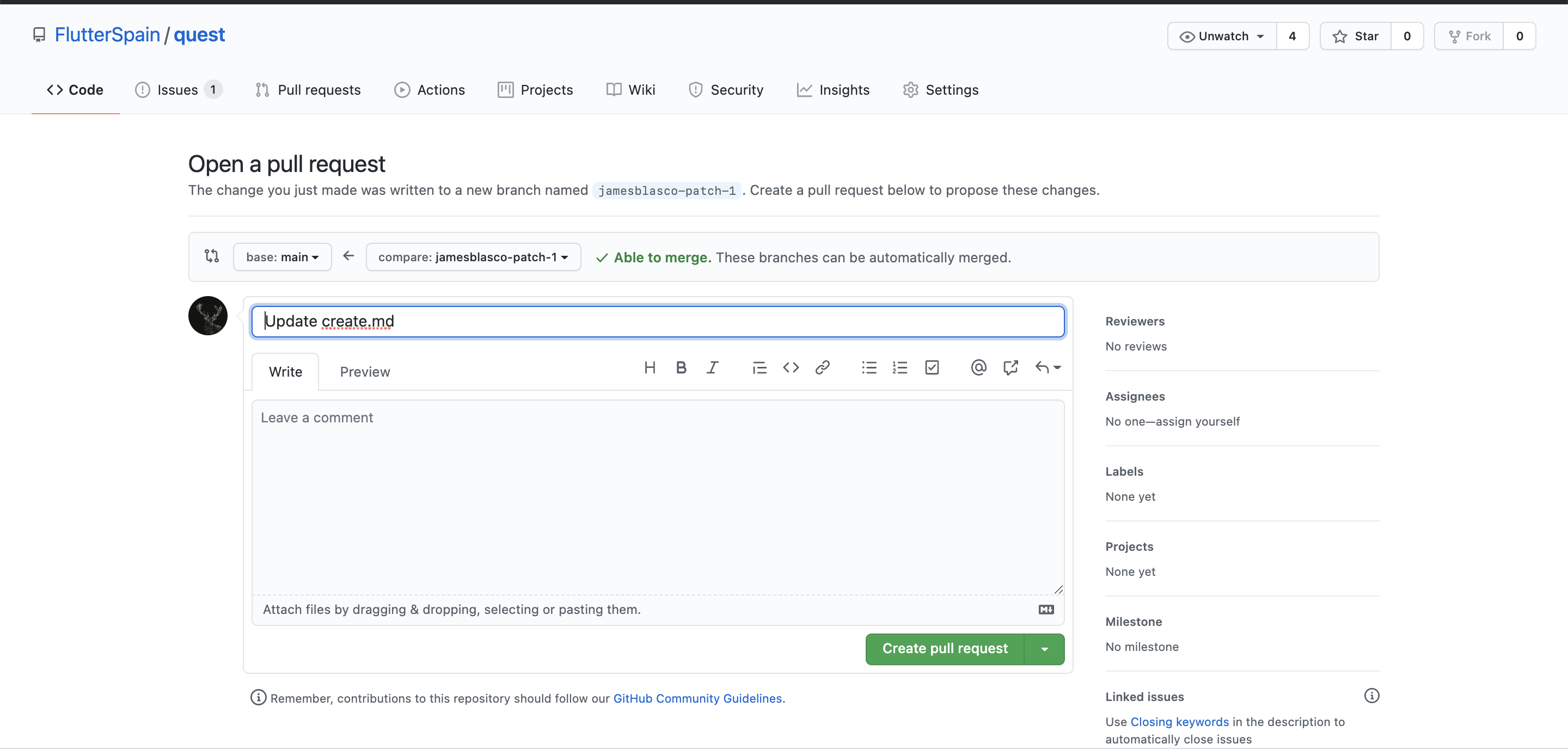The width and height of the screenshot is (1568, 750).
Task: Open the Projects sidebar section
Action: (1129, 547)
